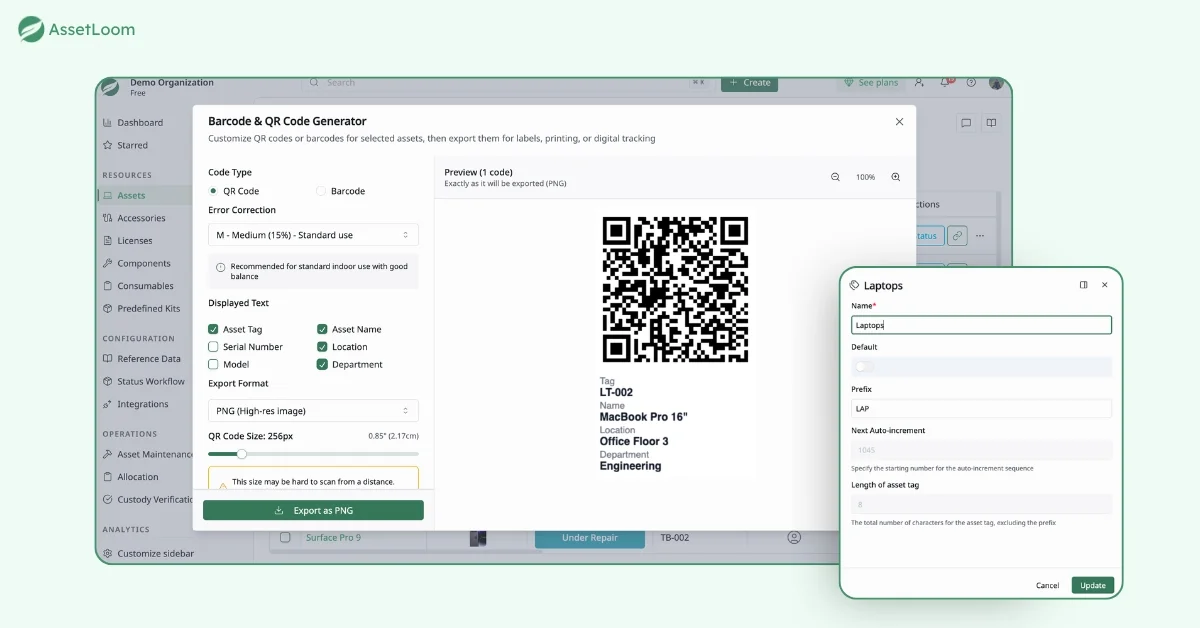The image size is (1200, 628).
Task: Click the Customize sidebar gear icon
Action: 108,553
